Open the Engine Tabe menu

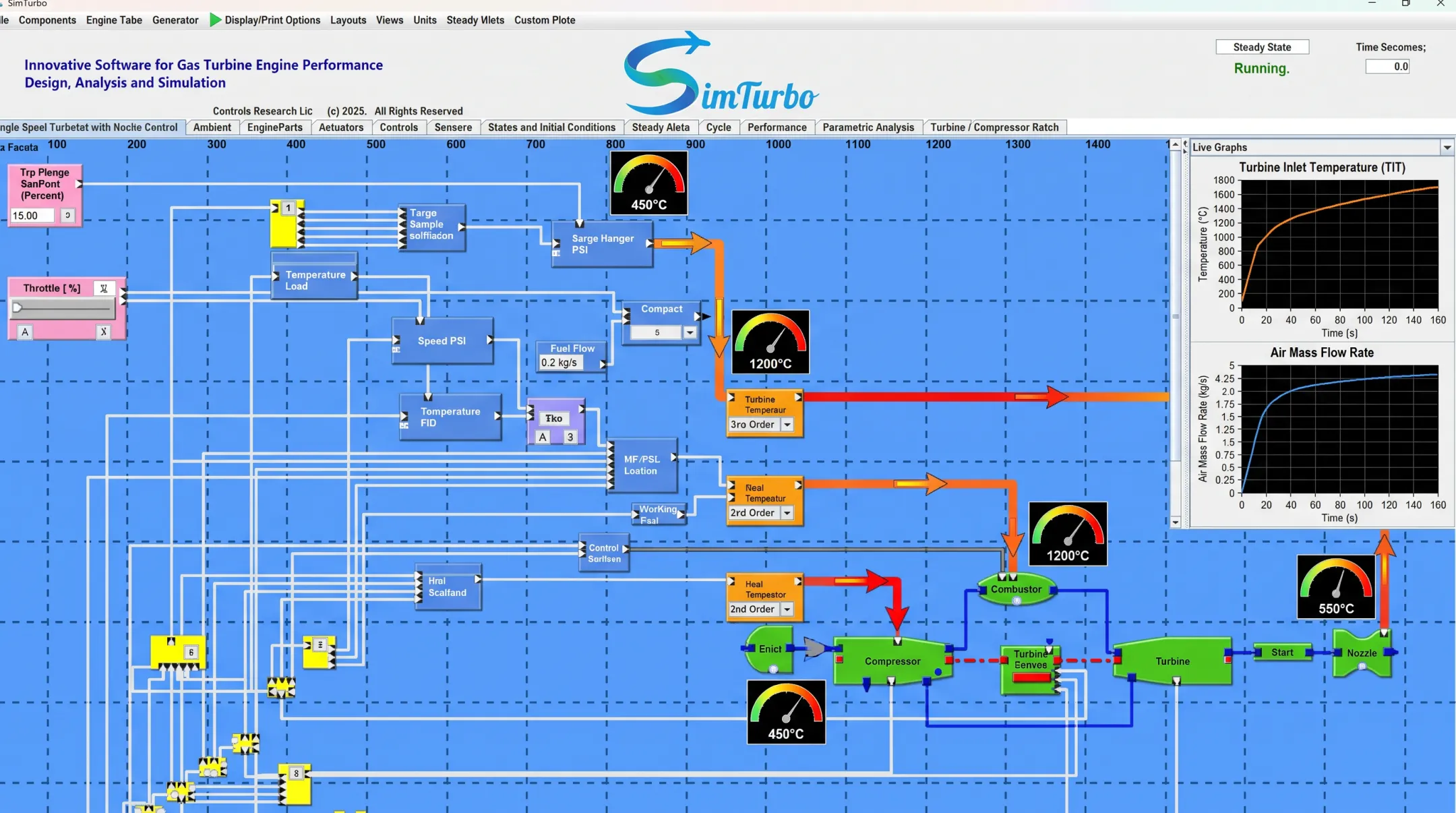[114, 20]
